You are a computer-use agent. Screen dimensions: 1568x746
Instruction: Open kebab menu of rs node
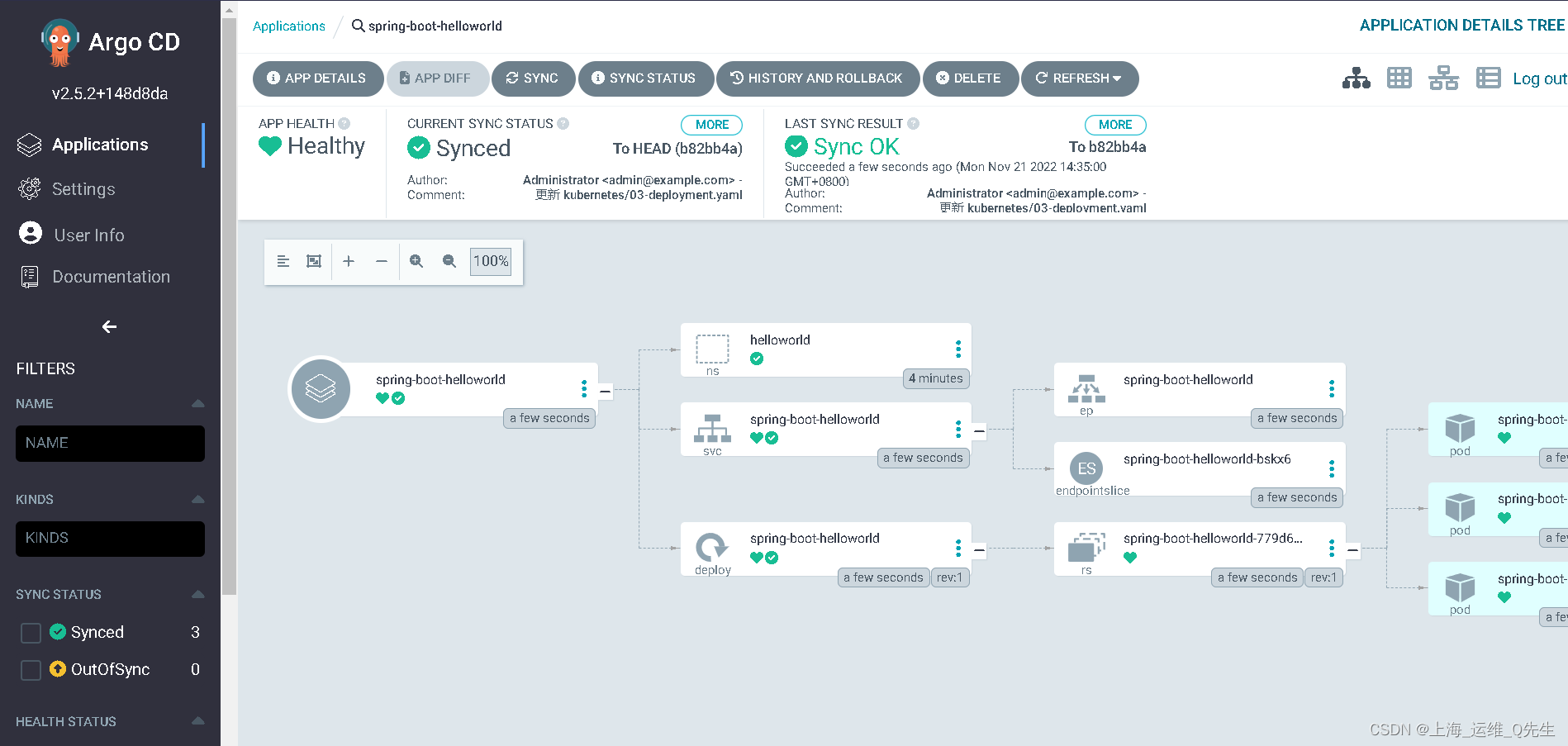(1332, 548)
